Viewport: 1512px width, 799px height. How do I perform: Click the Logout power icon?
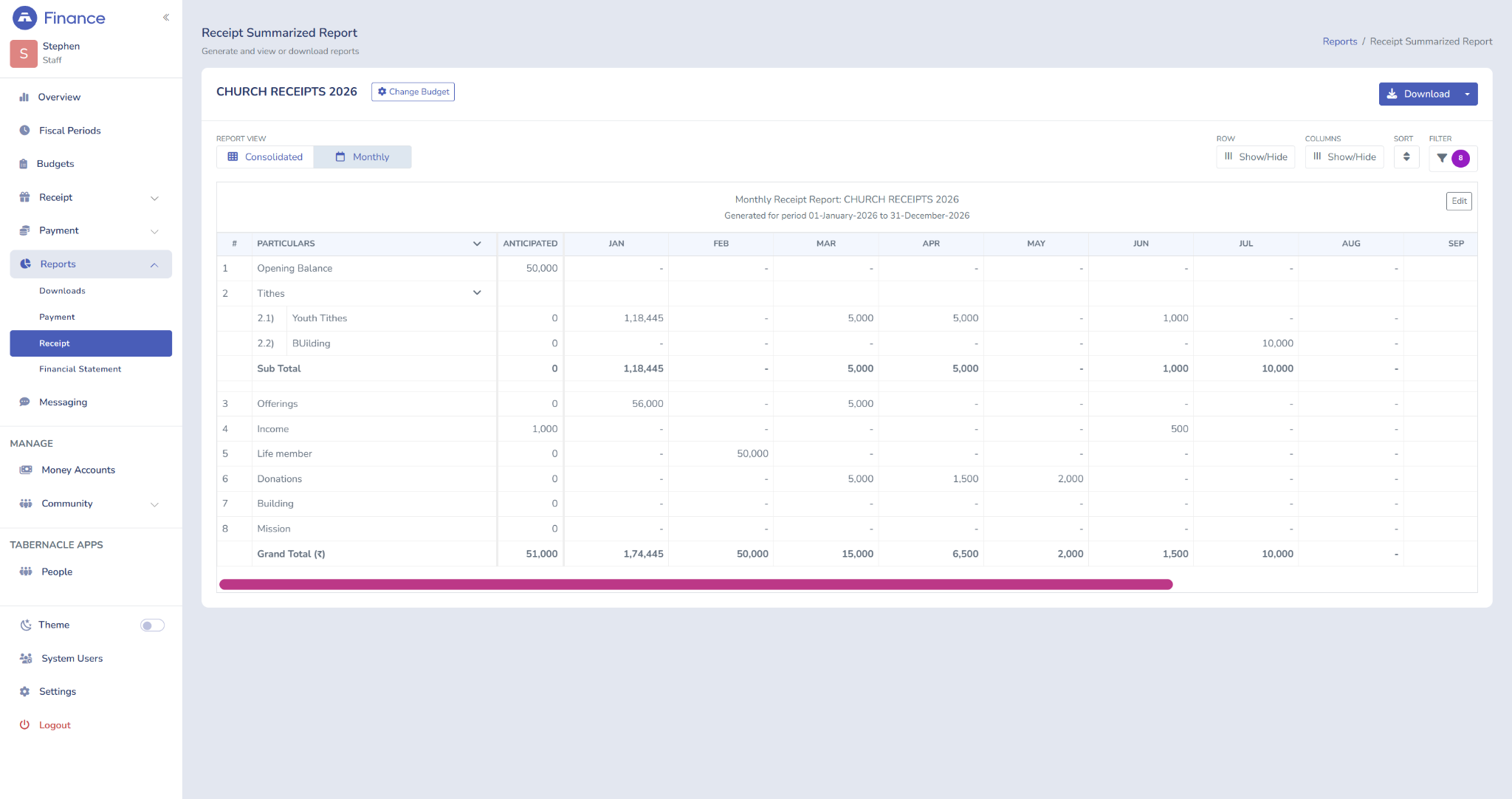pos(24,725)
